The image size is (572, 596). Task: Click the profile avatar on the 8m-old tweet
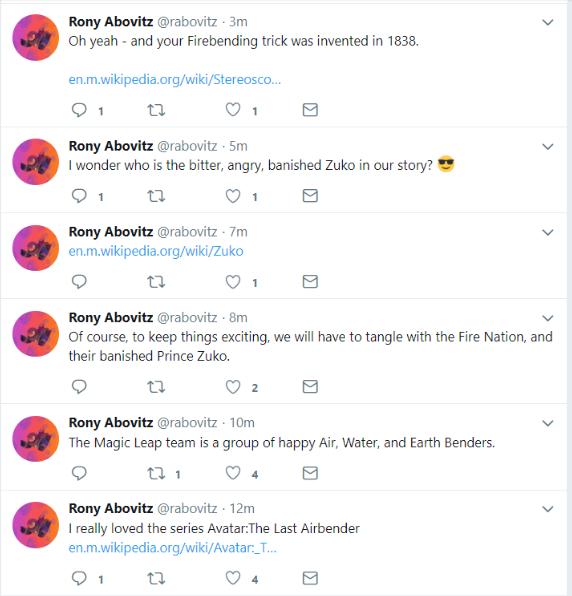pos(36,334)
